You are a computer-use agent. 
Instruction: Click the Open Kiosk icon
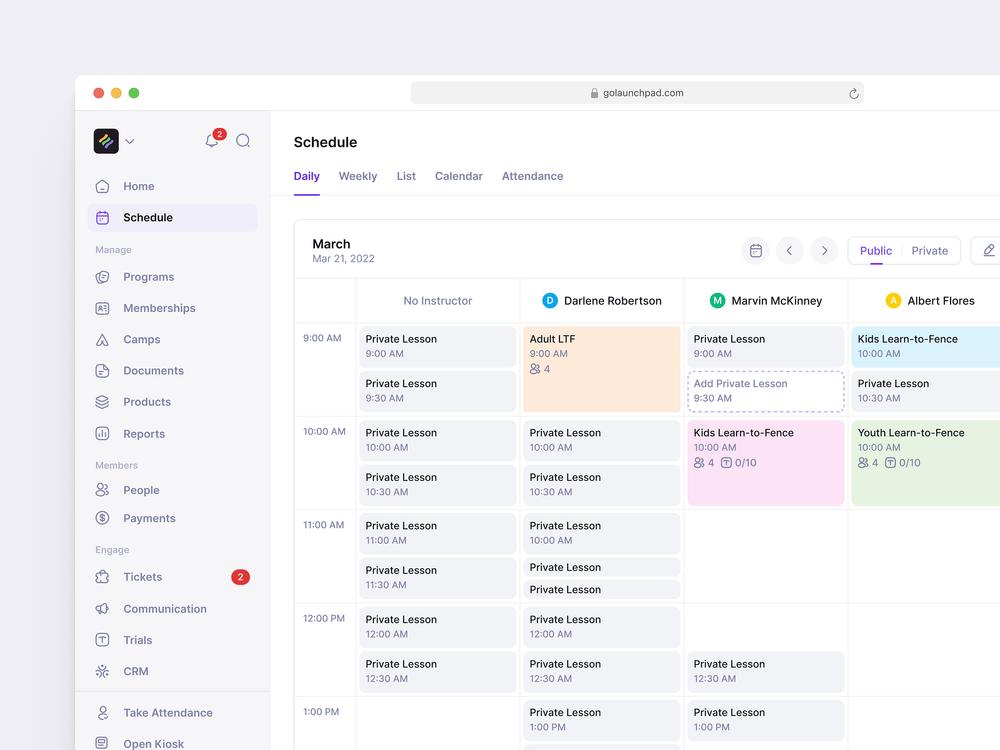[102, 743]
